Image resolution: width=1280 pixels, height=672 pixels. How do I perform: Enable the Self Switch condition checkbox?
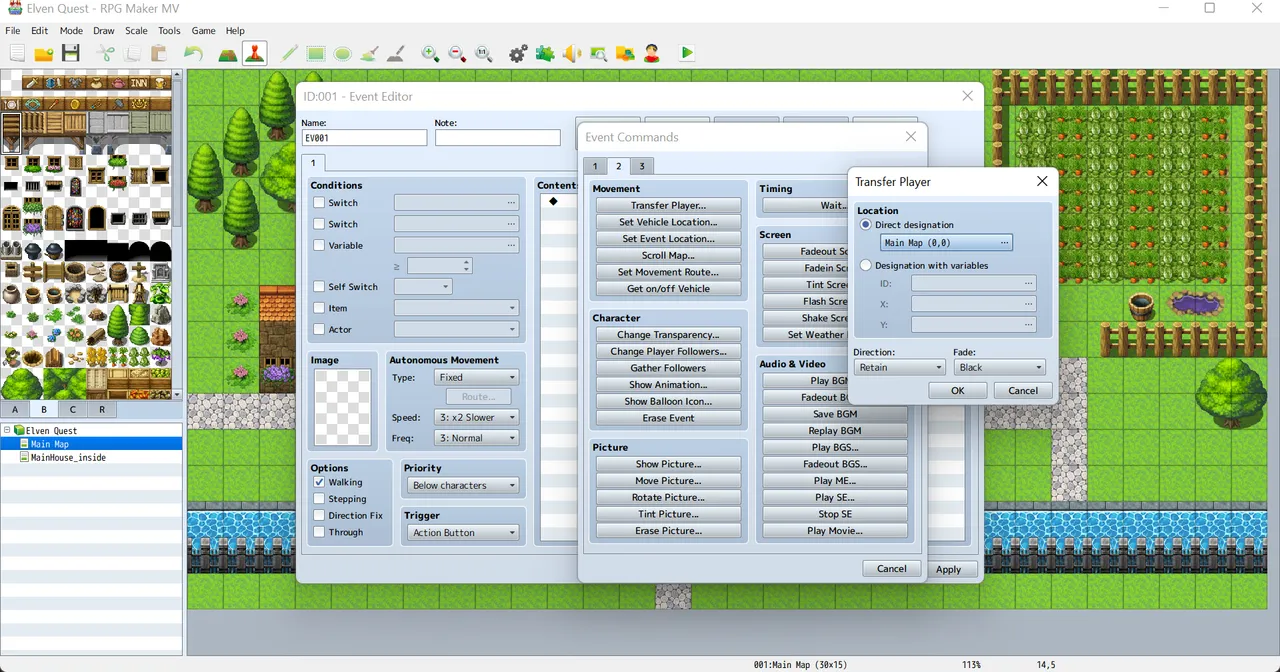319,287
